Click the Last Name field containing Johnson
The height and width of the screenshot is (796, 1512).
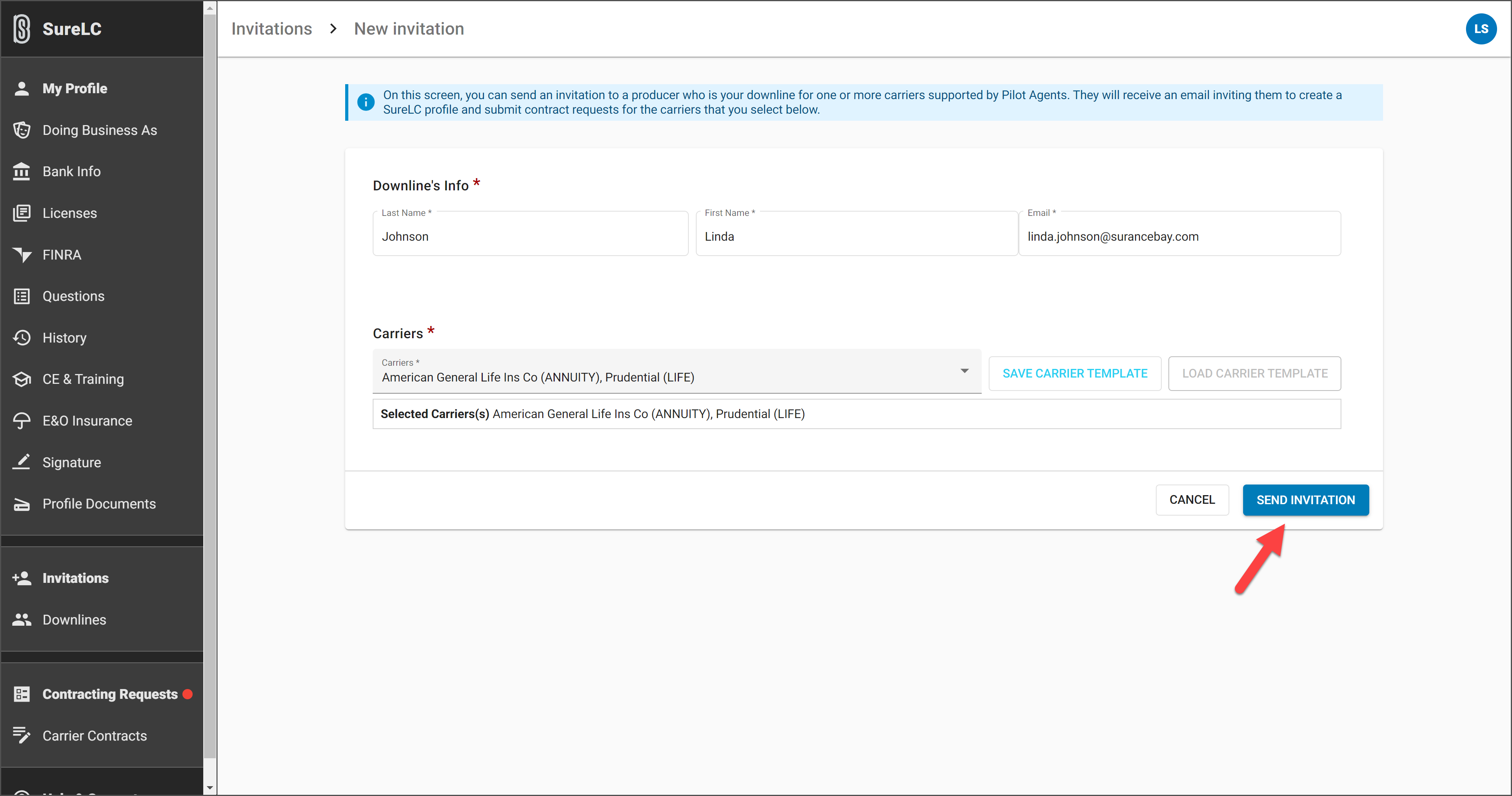[530, 234]
